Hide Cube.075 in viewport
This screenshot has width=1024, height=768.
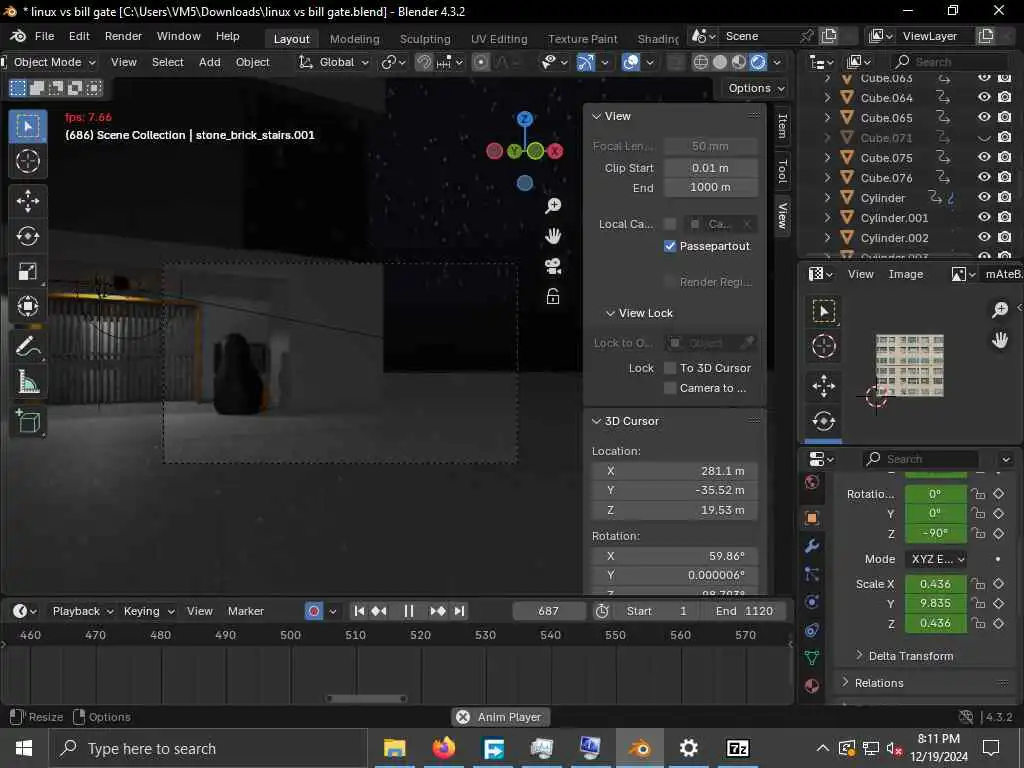click(x=984, y=157)
